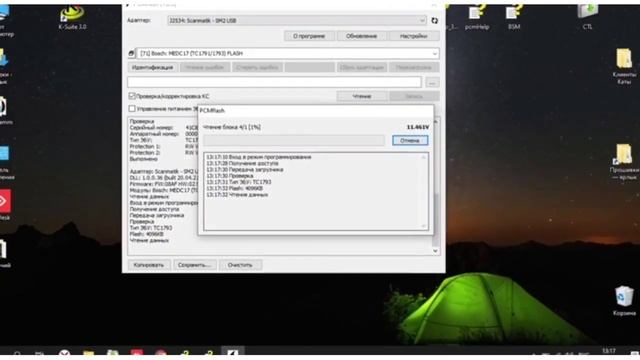Open Настройки settings button
The height and width of the screenshot is (360, 640).
(413, 36)
